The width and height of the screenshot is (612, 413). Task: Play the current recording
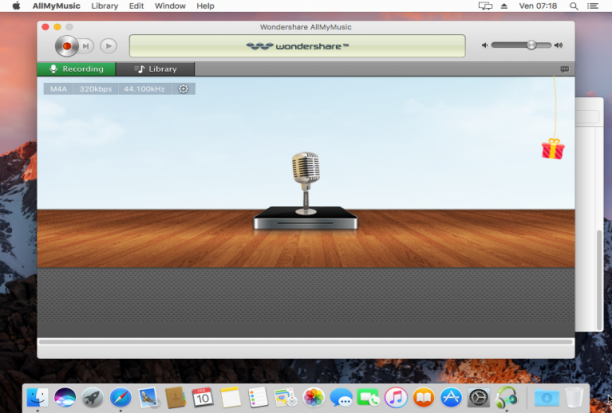109,46
